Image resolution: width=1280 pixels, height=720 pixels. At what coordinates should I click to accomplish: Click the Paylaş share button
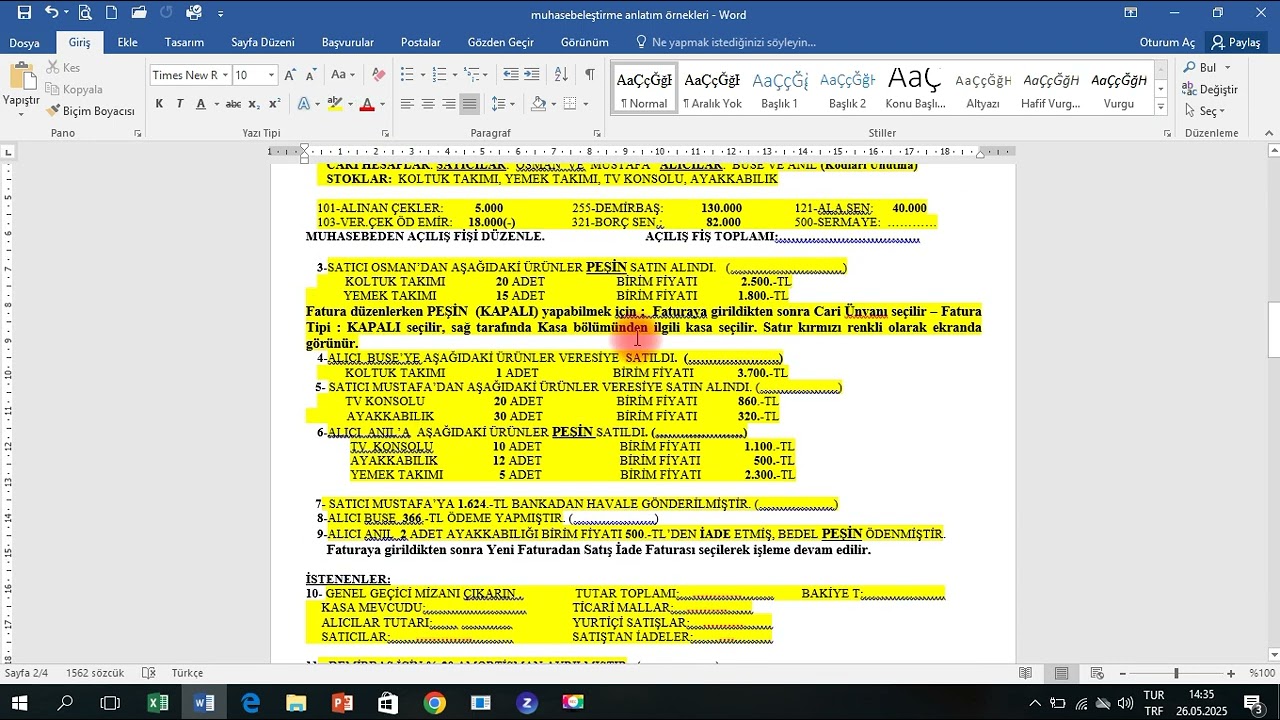(1236, 42)
